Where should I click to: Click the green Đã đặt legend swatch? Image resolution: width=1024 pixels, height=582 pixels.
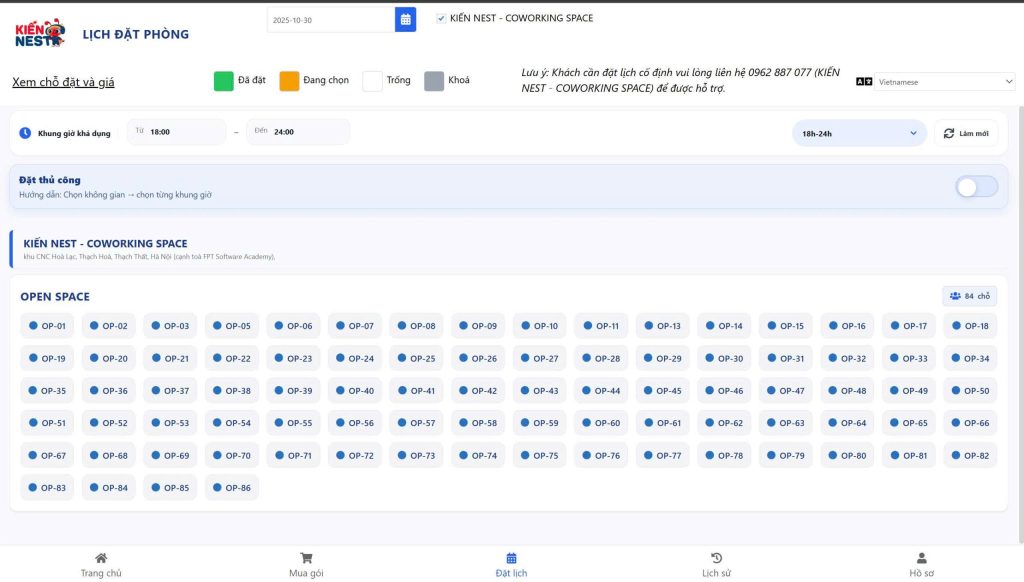(223, 81)
